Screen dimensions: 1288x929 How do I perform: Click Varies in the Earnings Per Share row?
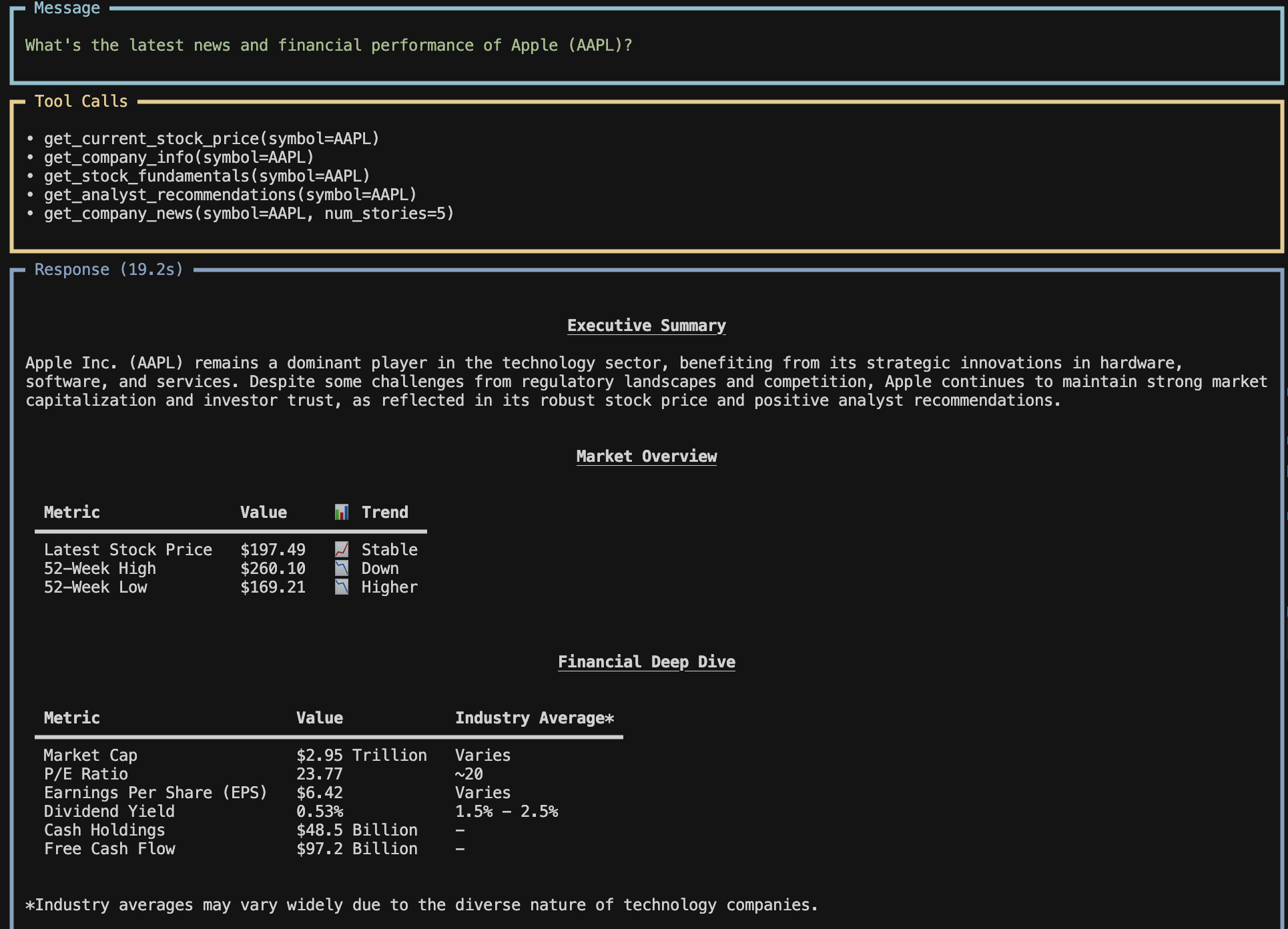point(483,793)
